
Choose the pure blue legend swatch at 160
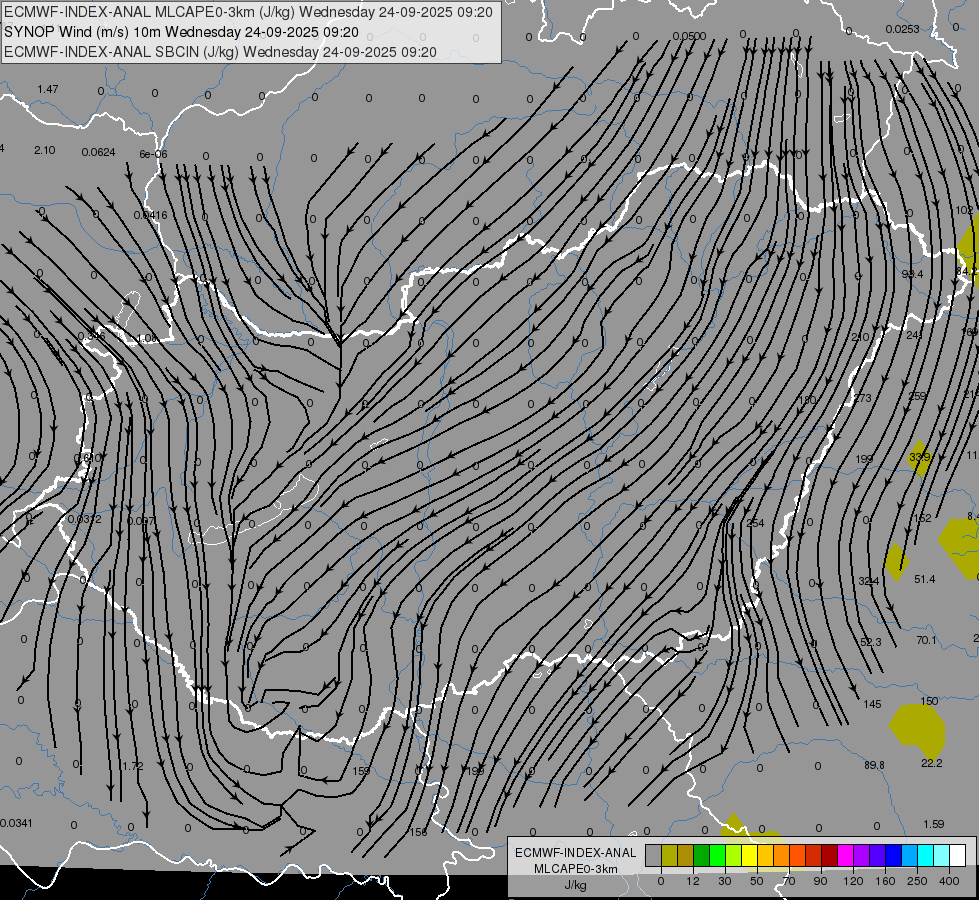893,856
